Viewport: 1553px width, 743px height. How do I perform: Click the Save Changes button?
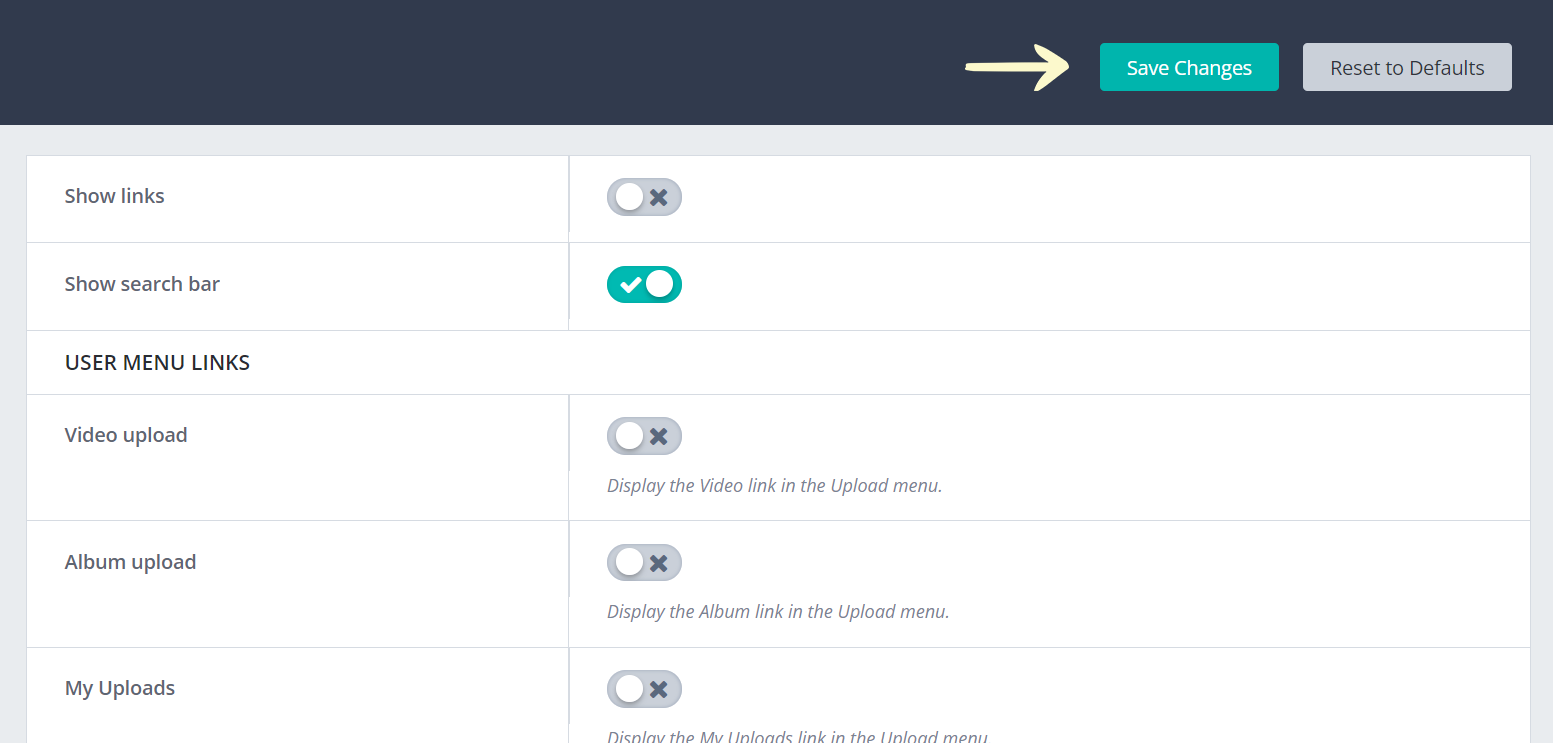[1189, 67]
